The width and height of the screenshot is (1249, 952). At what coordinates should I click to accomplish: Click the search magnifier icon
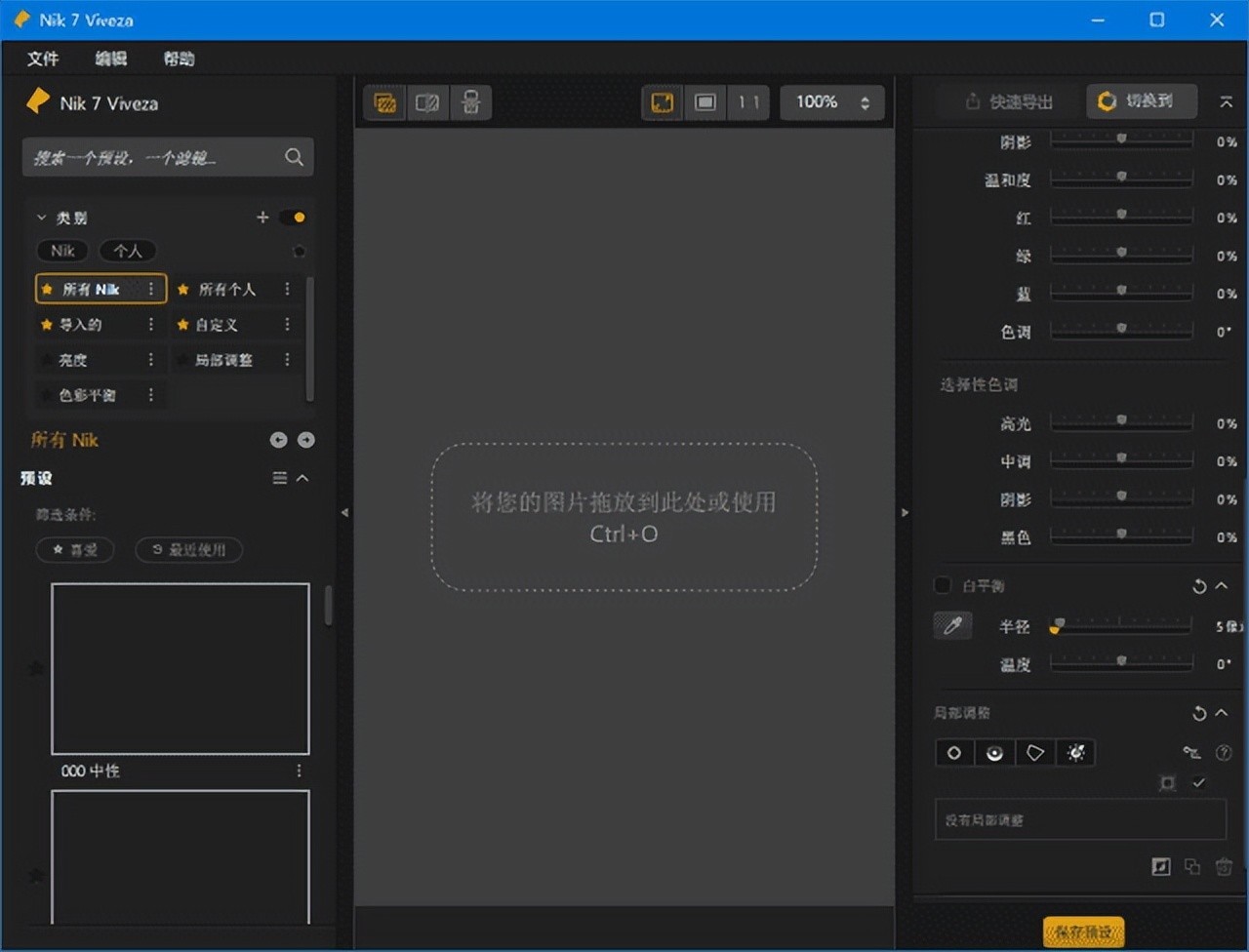(294, 157)
